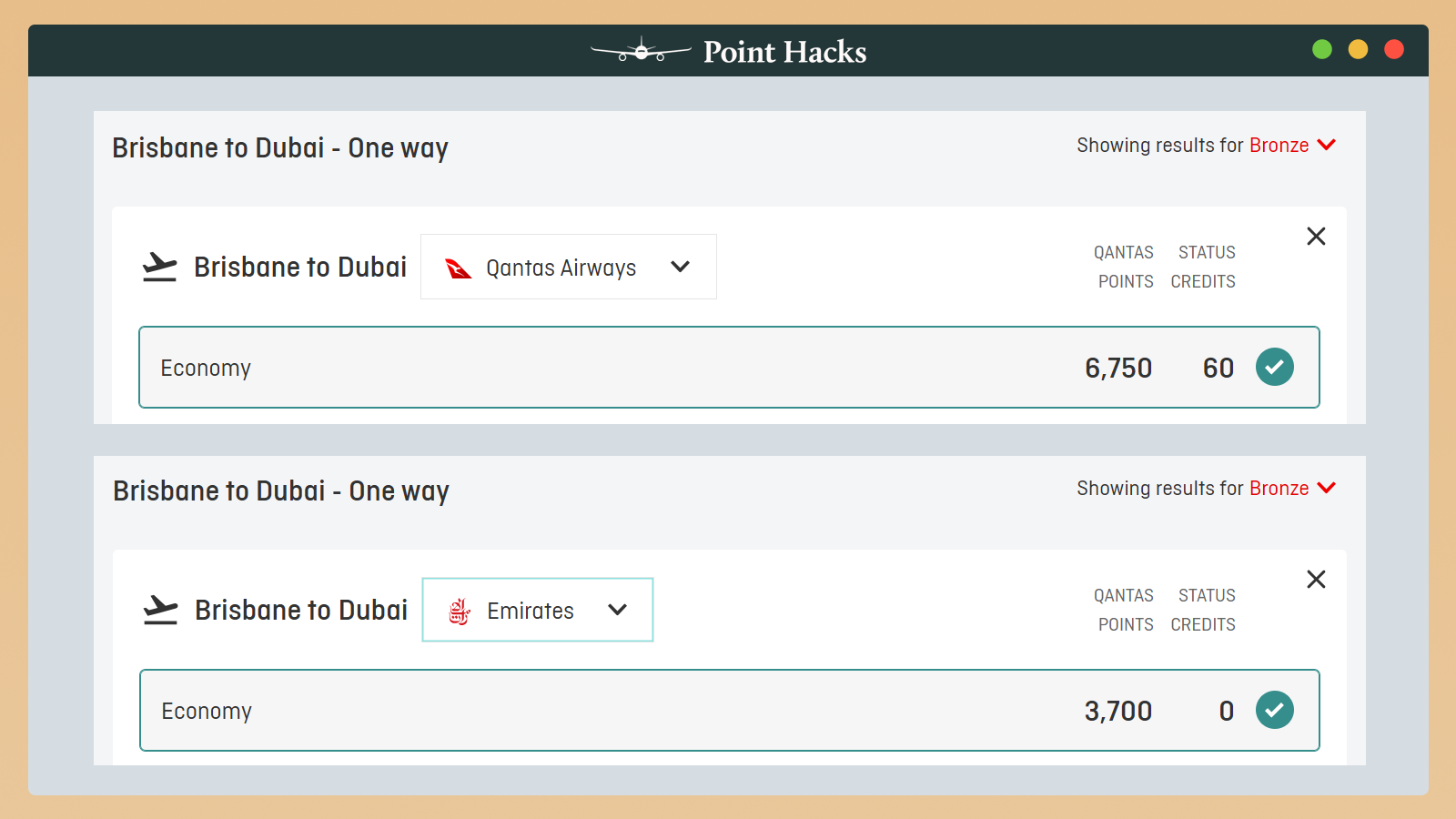The image size is (1456, 819).
Task: Remove the Emirates flight card
Action: tap(1316, 580)
